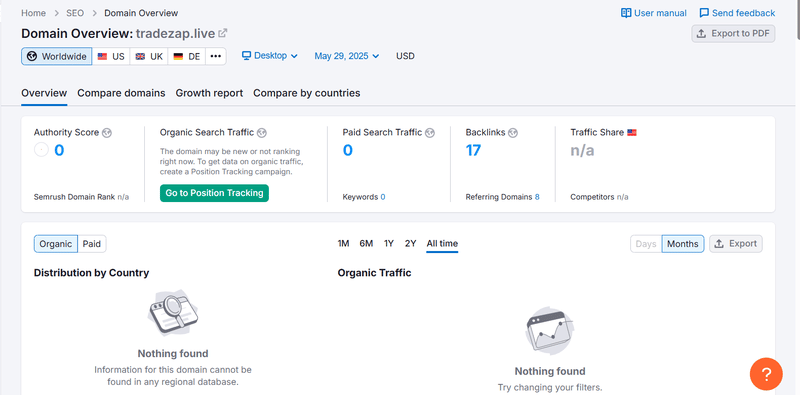This screenshot has height=395, width=800.
Task: Select the UK database button
Action: [149, 56]
